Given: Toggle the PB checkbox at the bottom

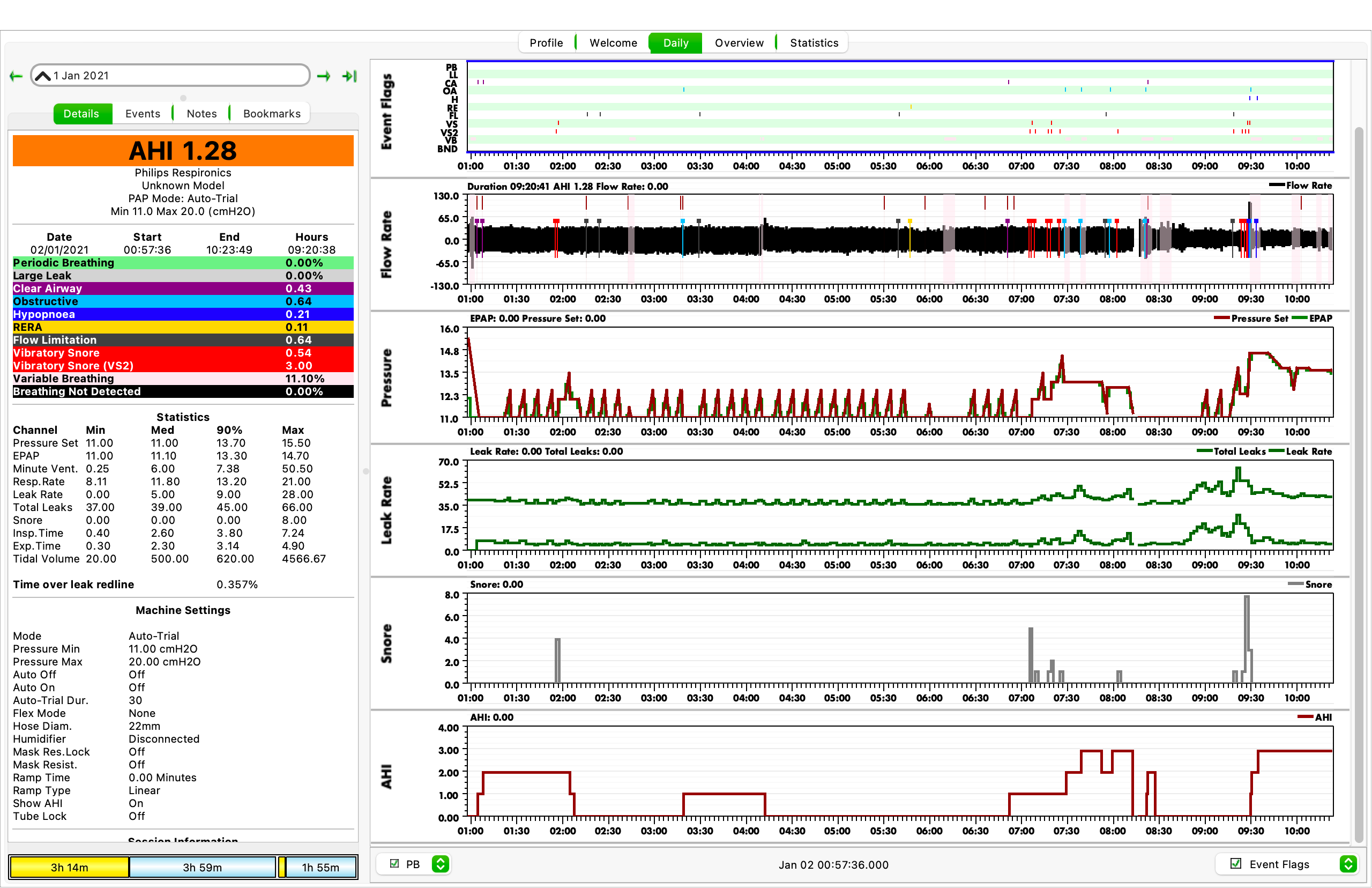Looking at the screenshot, I should coord(394,863).
